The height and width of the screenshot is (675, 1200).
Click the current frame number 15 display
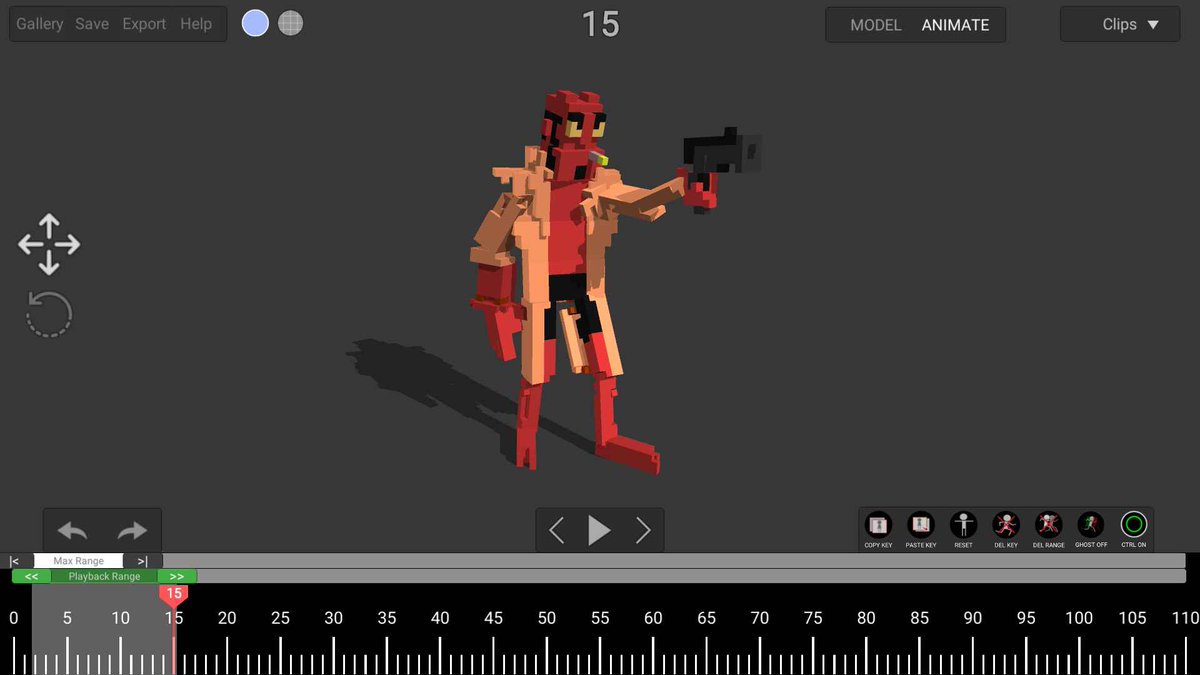pyautogui.click(x=600, y=24)
